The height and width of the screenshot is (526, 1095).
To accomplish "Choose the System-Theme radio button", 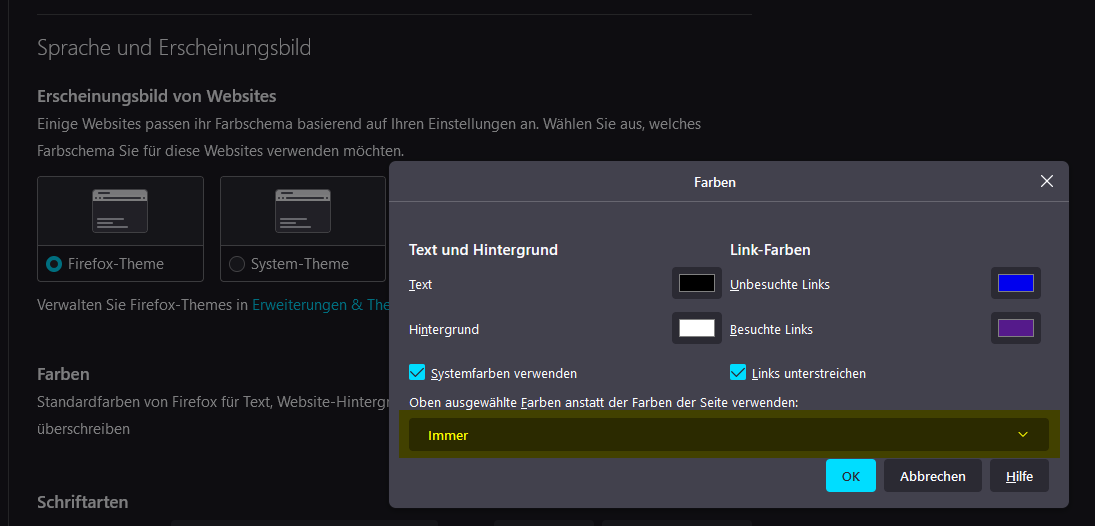I will click(237, 264).
